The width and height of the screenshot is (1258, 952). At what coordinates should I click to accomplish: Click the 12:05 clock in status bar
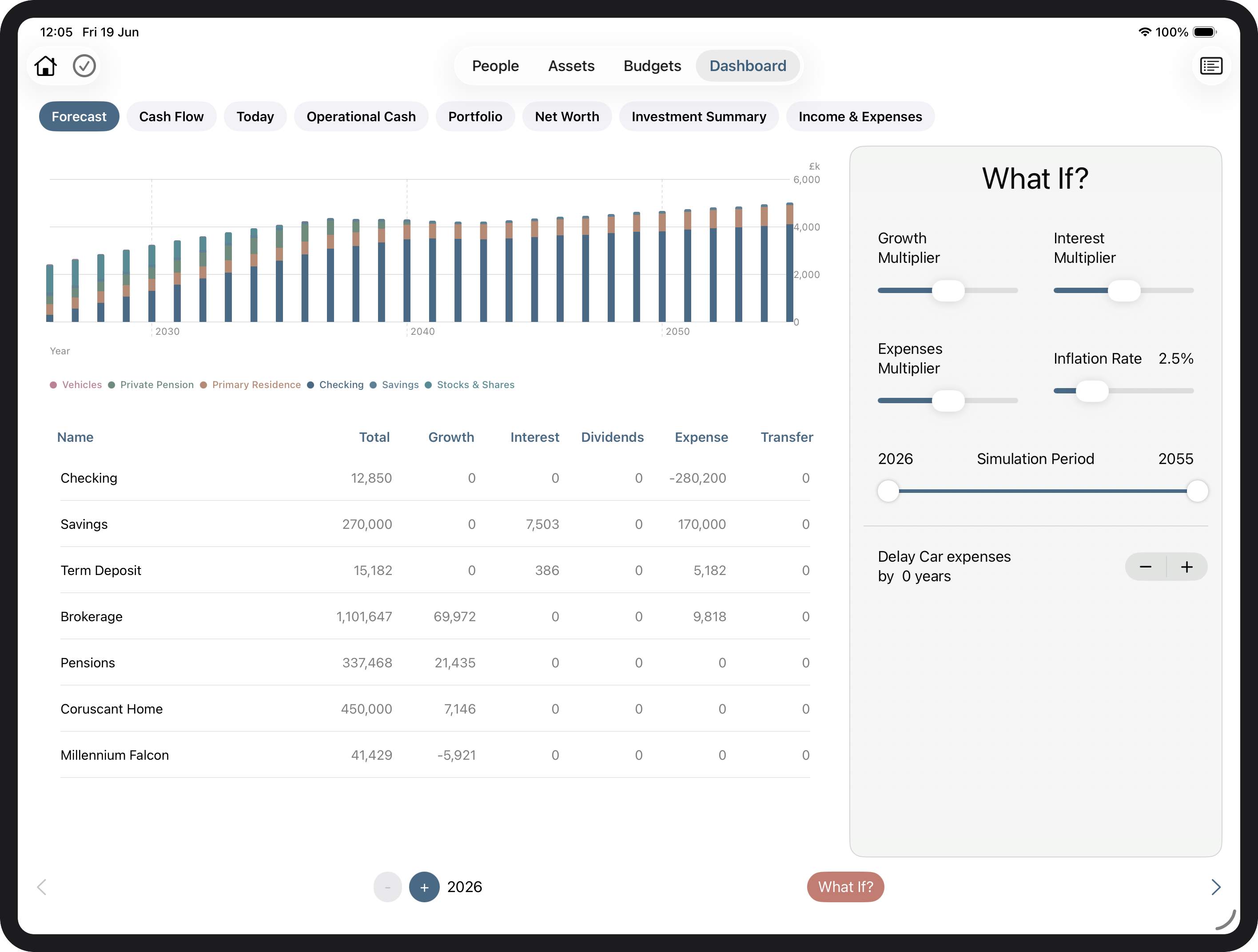[x=56, y=32]
